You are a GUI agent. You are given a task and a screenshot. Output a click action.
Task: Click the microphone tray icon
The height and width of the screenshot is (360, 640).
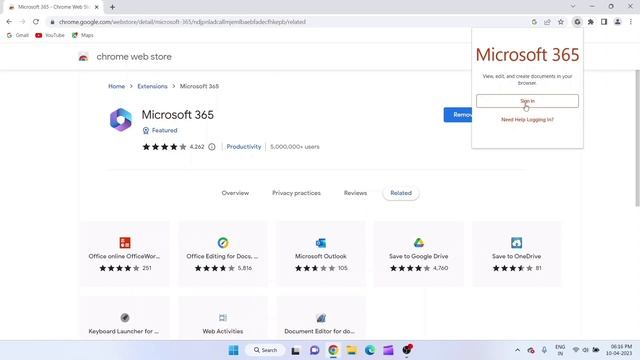pos(544,350)
